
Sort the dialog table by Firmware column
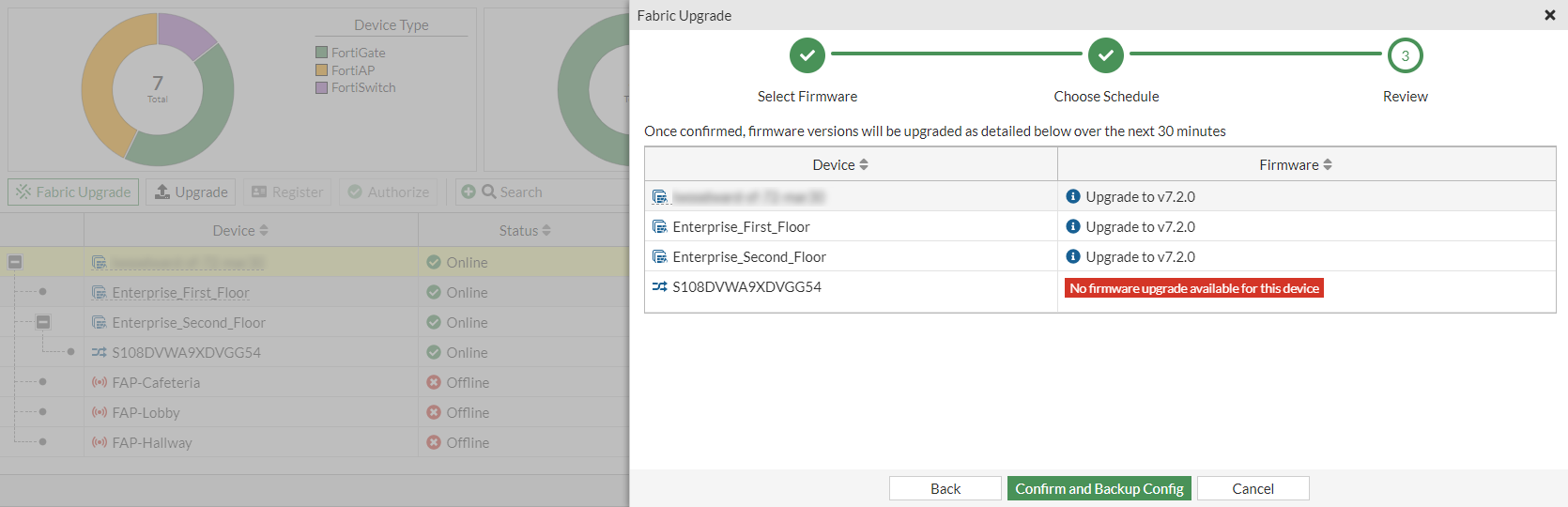pos(1328,164)
